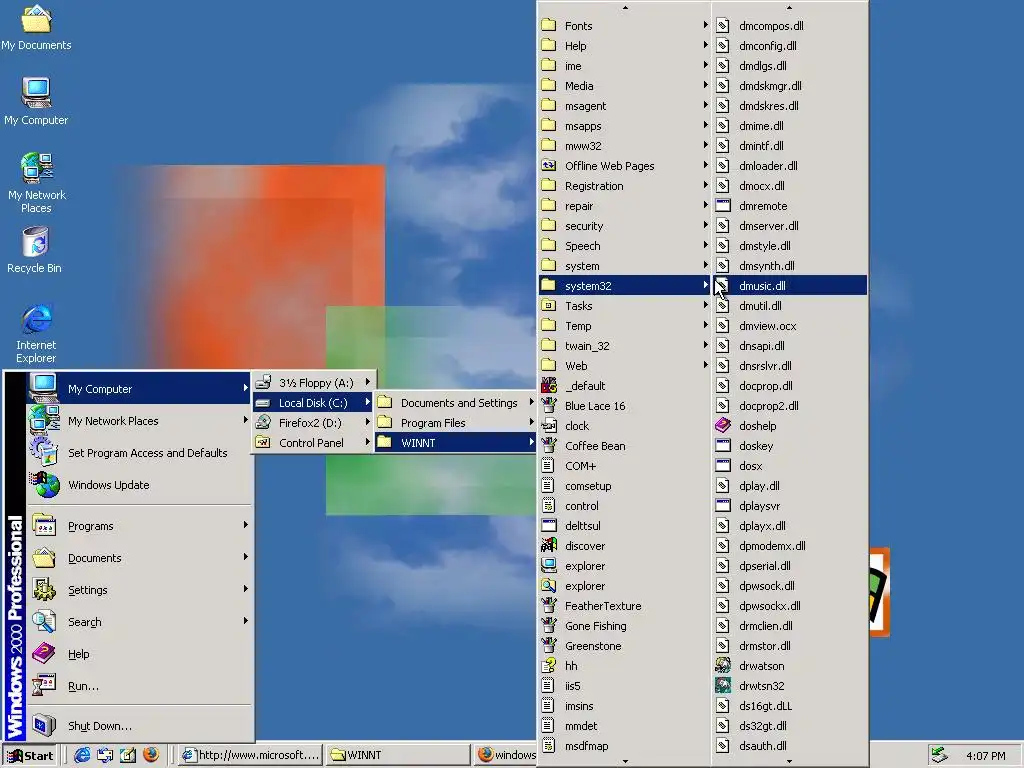Select FeatherTexture in WINNT list
The width and height of the screenshot is (1024, 768).
[x=625, y=605]
